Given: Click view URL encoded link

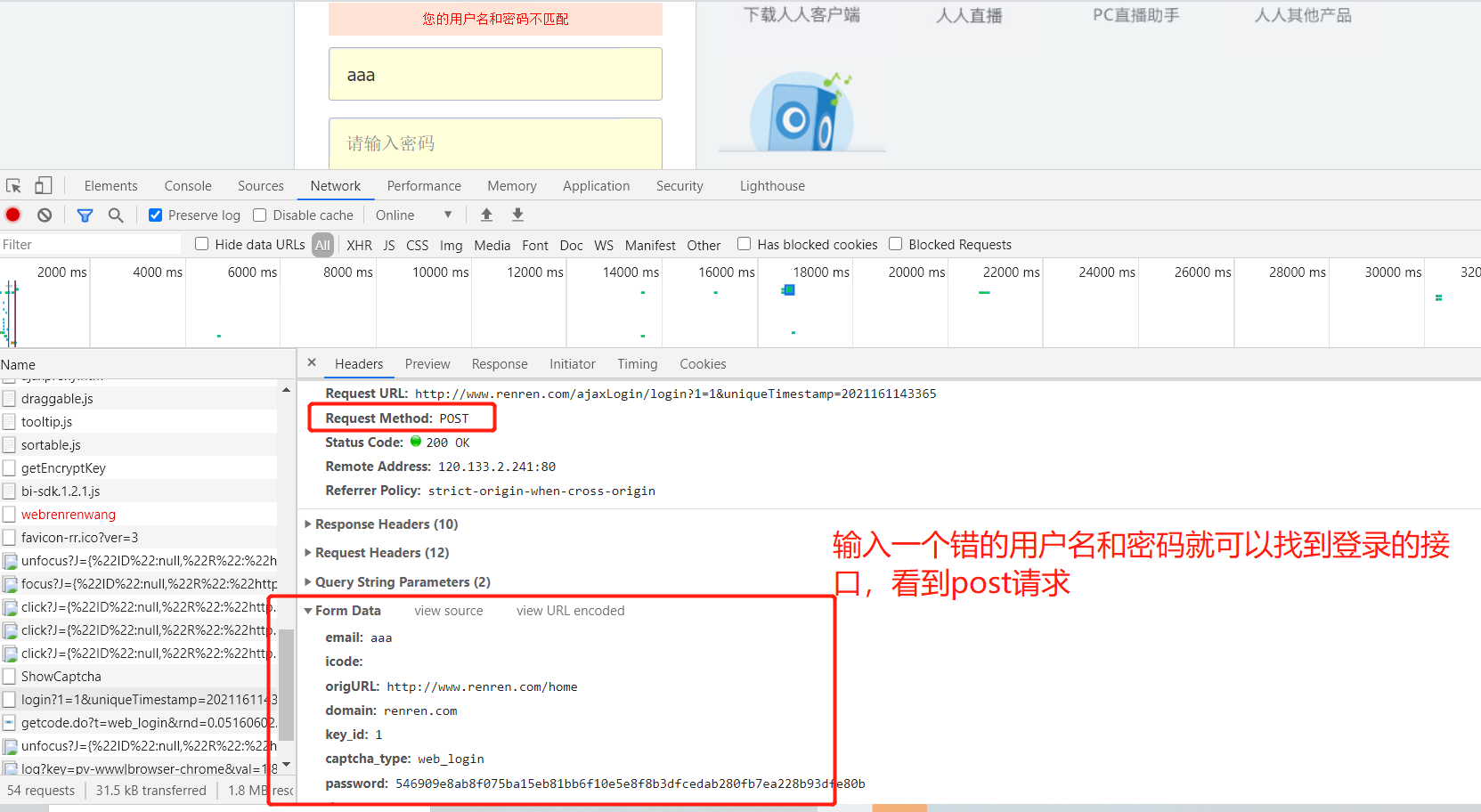Looking at the screenshot, I should [x=571, y=611].
